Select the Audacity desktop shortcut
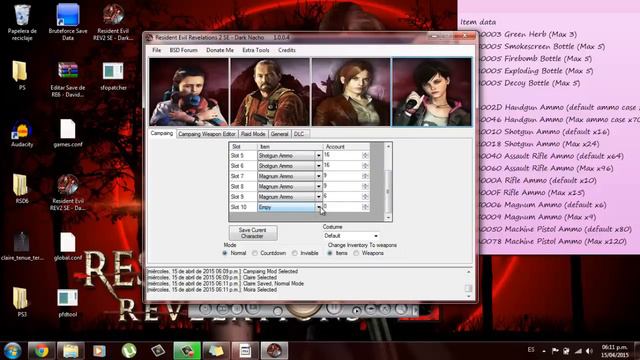 22,133
